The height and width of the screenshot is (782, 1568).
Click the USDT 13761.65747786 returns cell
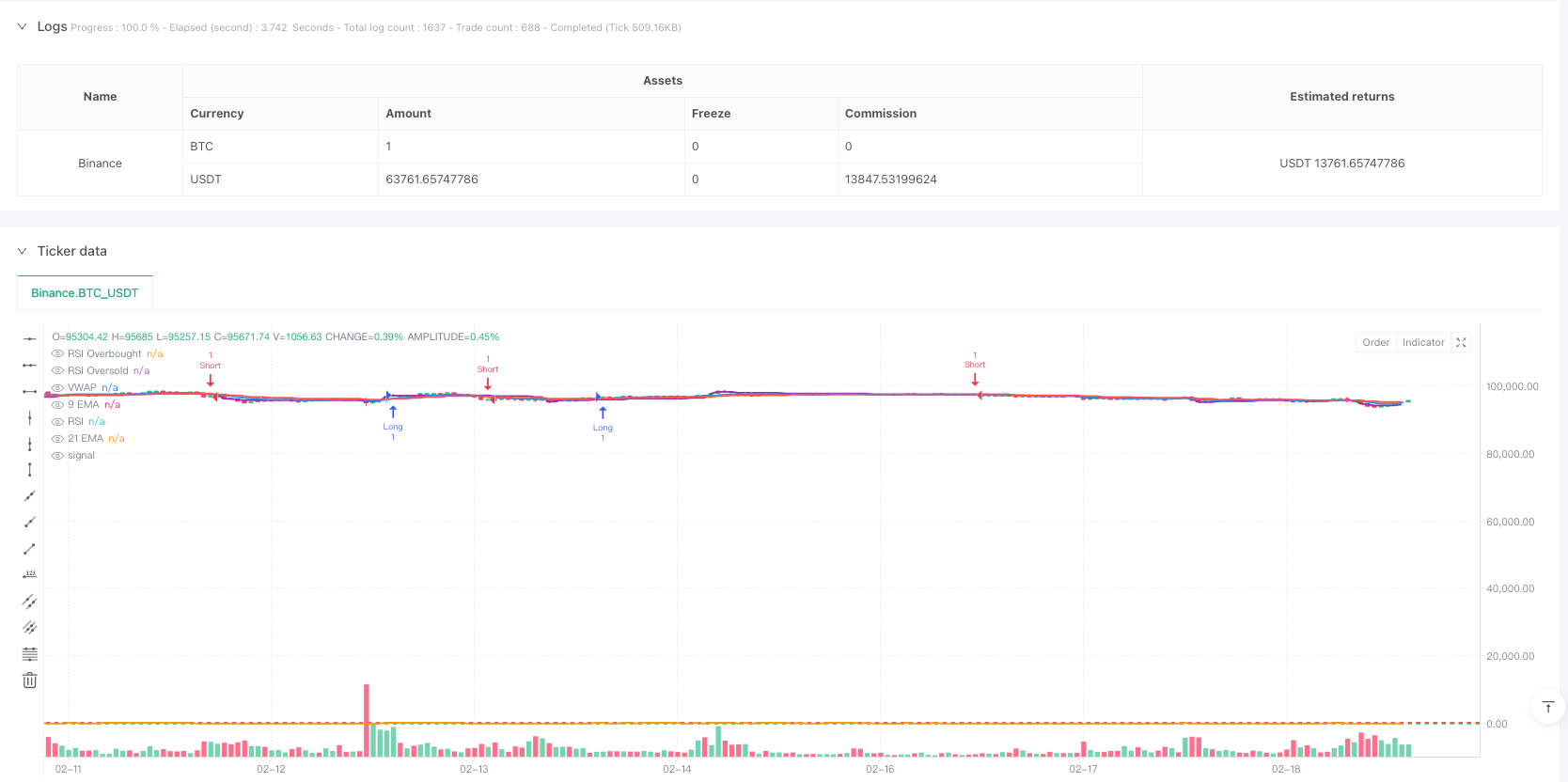coord(1341,164)
